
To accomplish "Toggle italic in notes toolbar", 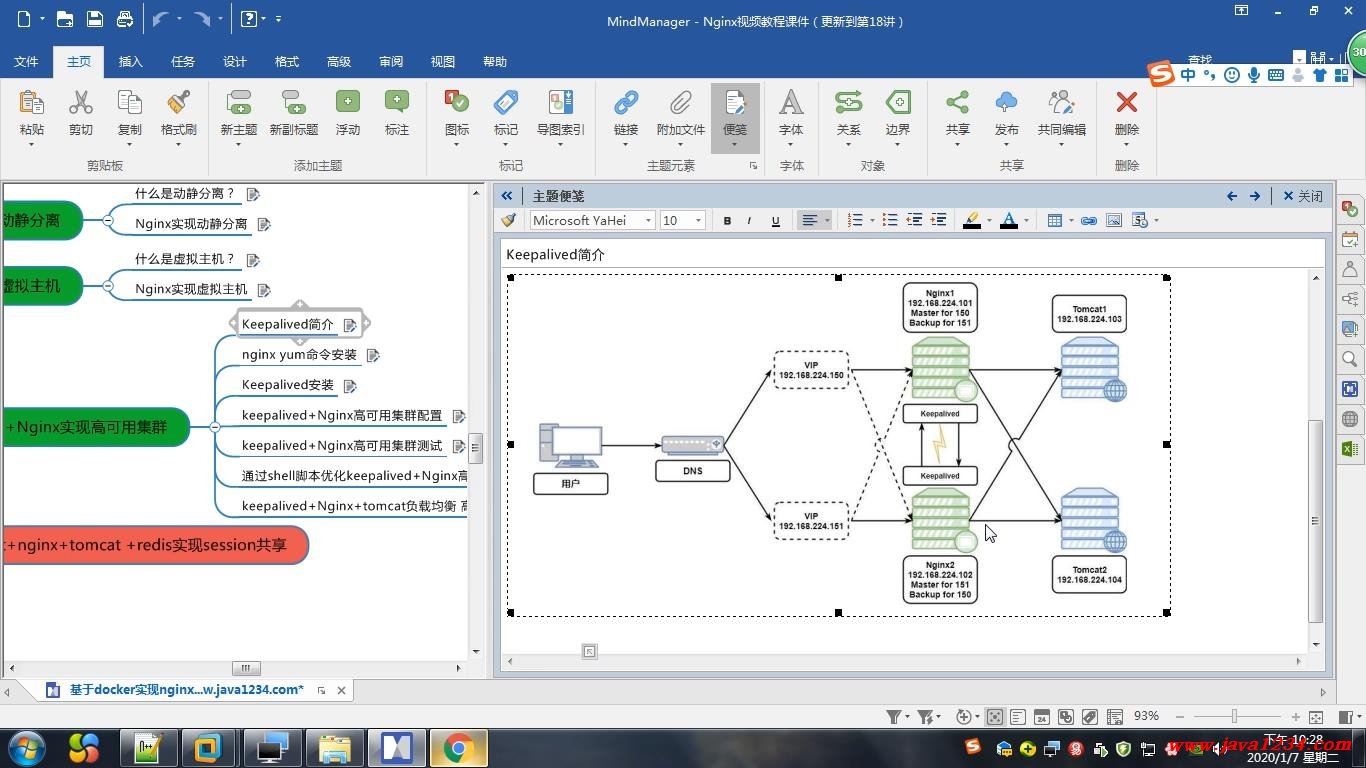I will coord(750,221).
